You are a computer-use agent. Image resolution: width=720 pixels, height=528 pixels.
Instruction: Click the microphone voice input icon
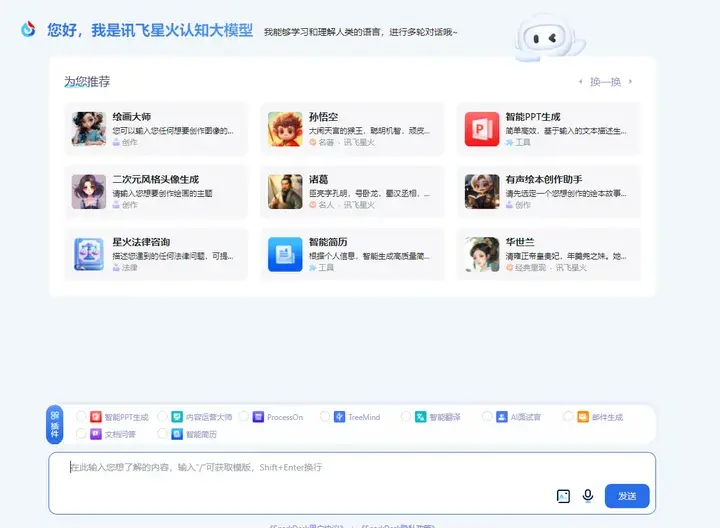click(x=588, y=496)
